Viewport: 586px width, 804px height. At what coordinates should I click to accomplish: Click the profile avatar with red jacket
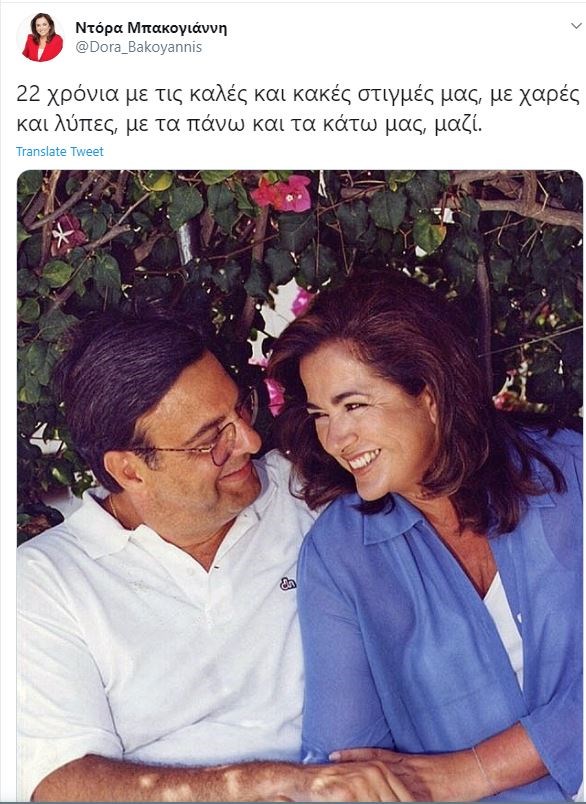[x=42, y=37]
